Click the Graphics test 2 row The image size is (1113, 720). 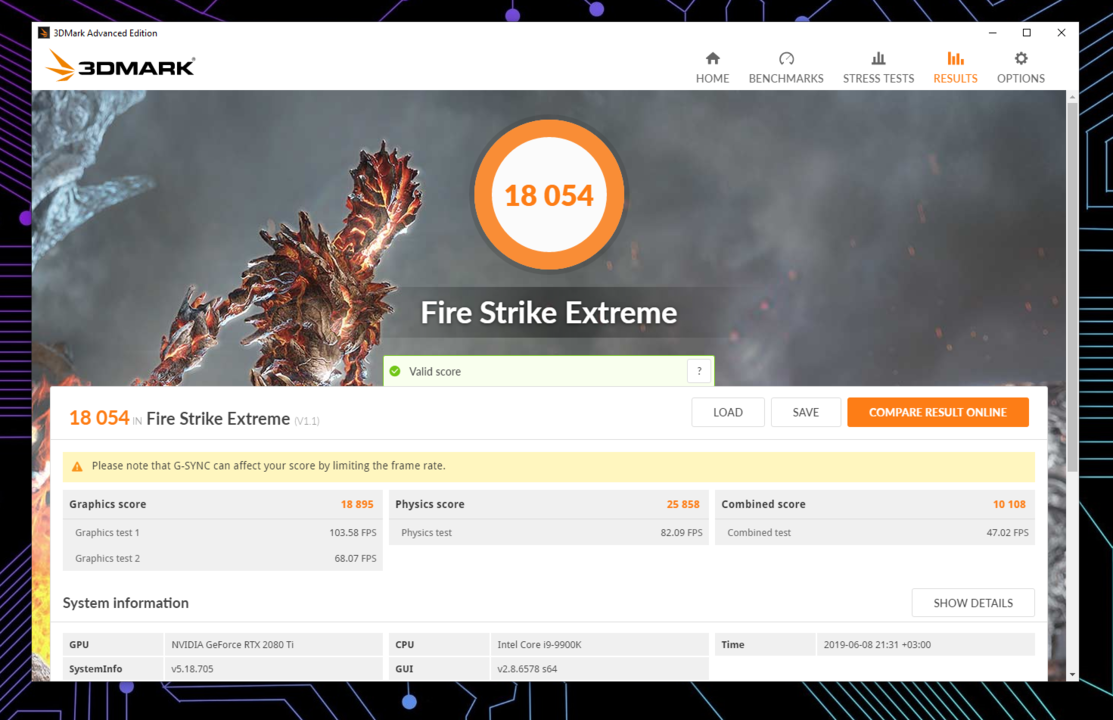pyautogui.click(x=223, y=558)
